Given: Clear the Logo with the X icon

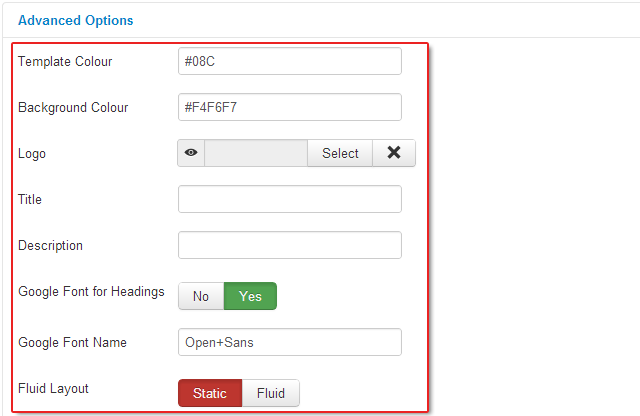Looking at the screenshot, I should tap(394, 153).
